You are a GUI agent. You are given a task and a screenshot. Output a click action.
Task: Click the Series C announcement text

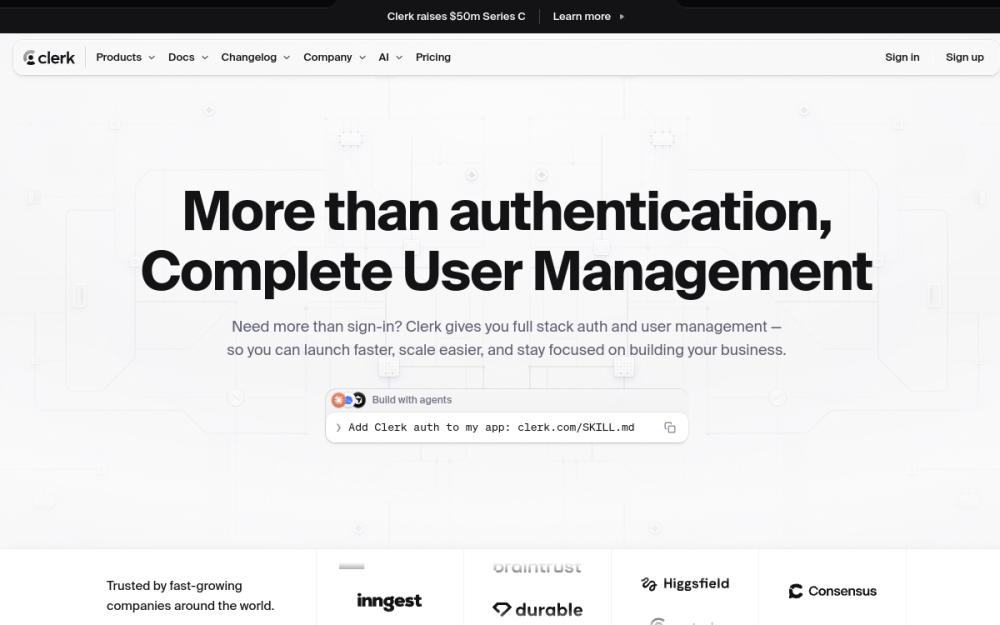(456, 17)
